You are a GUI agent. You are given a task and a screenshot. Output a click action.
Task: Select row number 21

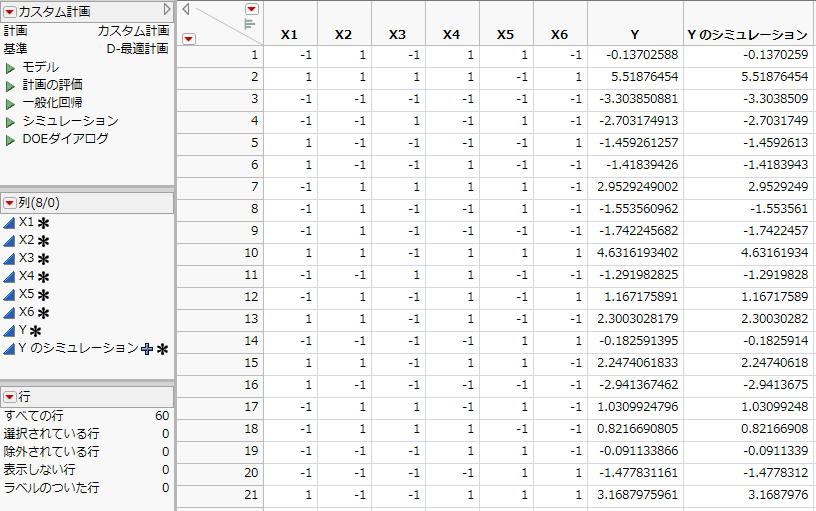[x=220, y=494]
